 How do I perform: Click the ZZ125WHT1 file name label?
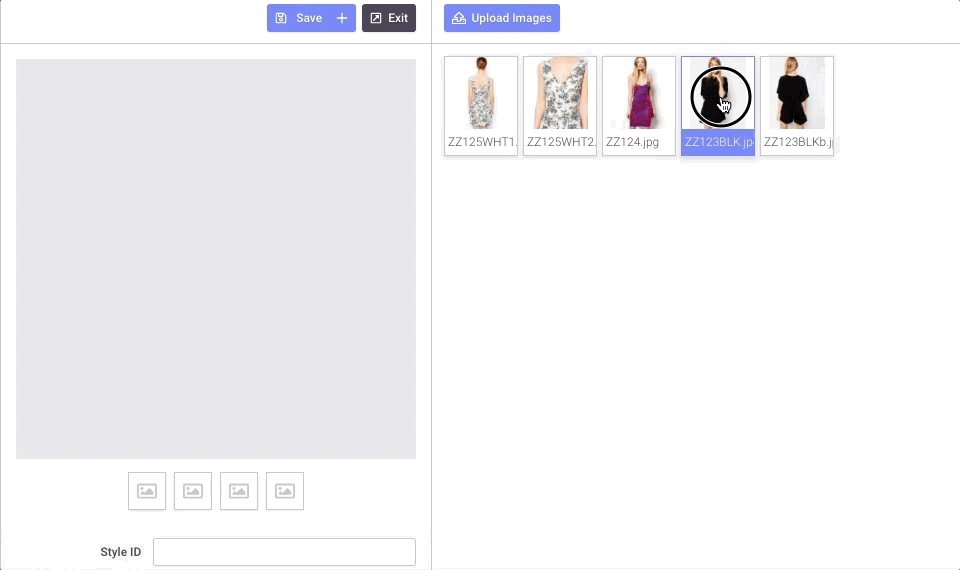click(x=482, y=142)
